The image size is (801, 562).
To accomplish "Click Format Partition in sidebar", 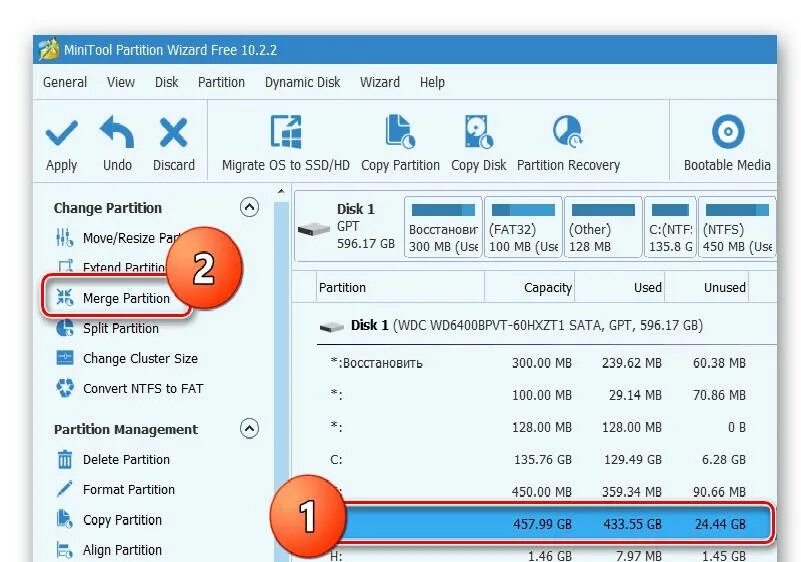I will point(115,489).
